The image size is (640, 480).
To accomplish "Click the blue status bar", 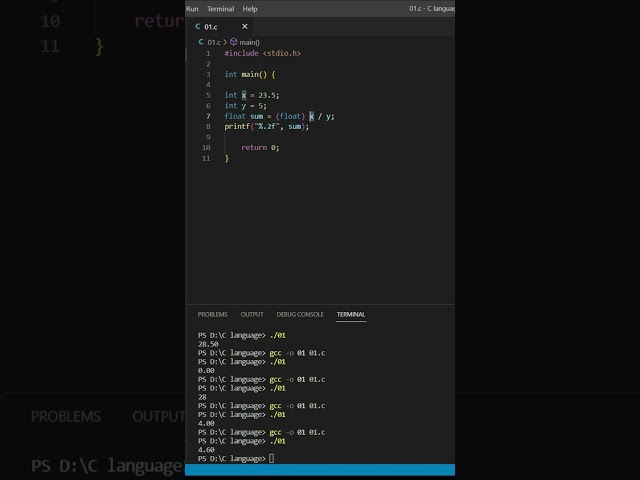I will click(320, 470).
